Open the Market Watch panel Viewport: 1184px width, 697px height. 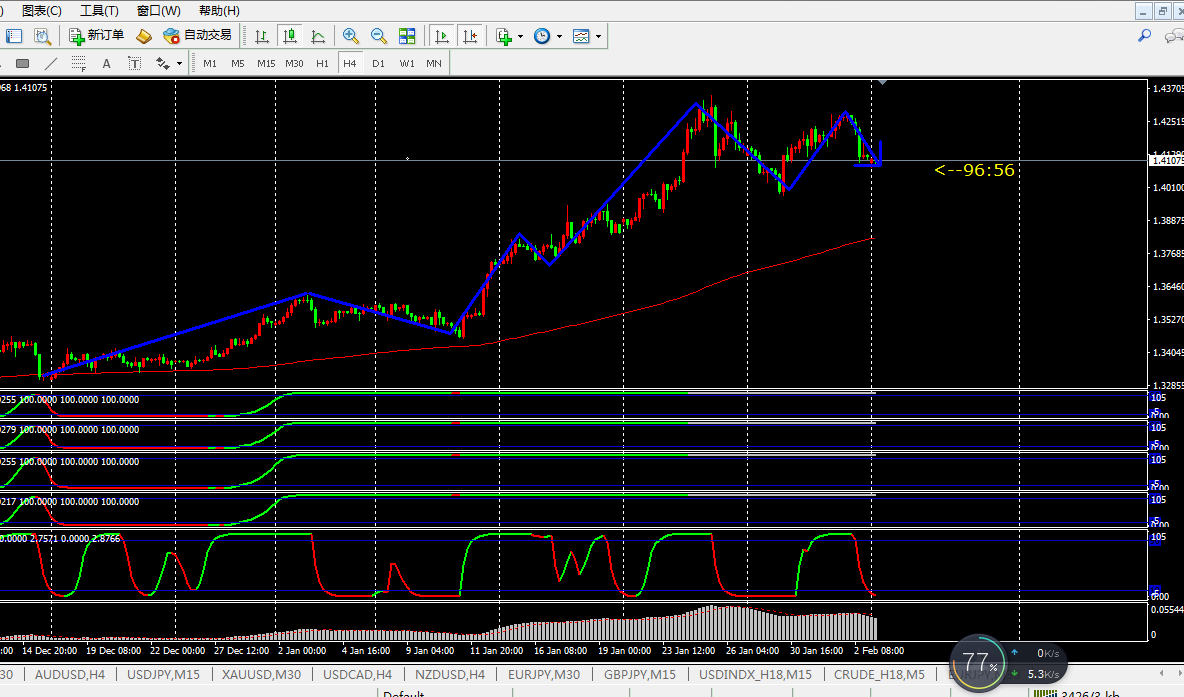click(14, 35)
